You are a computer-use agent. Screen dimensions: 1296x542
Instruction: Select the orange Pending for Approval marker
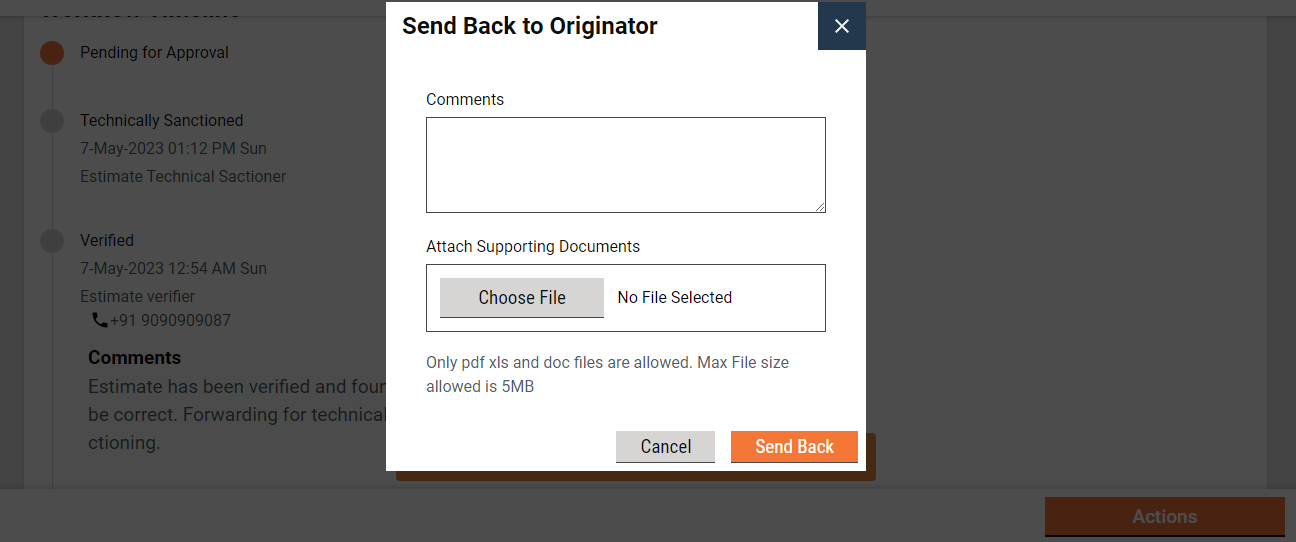(x=52, y=53)
